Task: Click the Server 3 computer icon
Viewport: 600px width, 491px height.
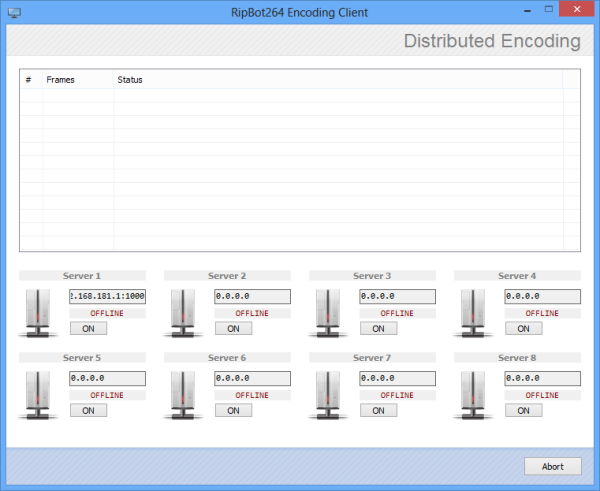Action: [x=328, y=313]
